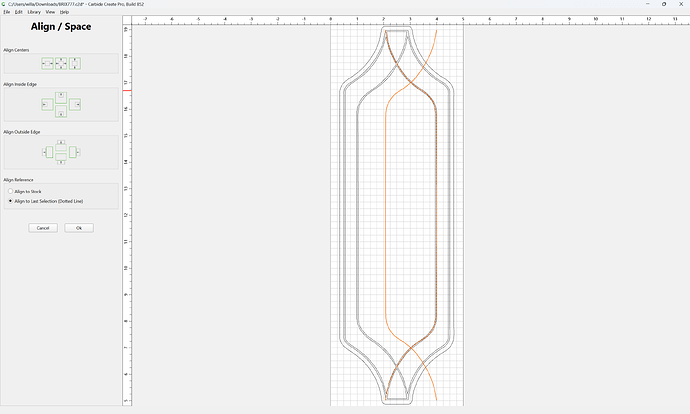The height and width of the screenshot is (414, 690).
Task: Click the middle Align Centers both-axes icon
Action: (61, 64)
